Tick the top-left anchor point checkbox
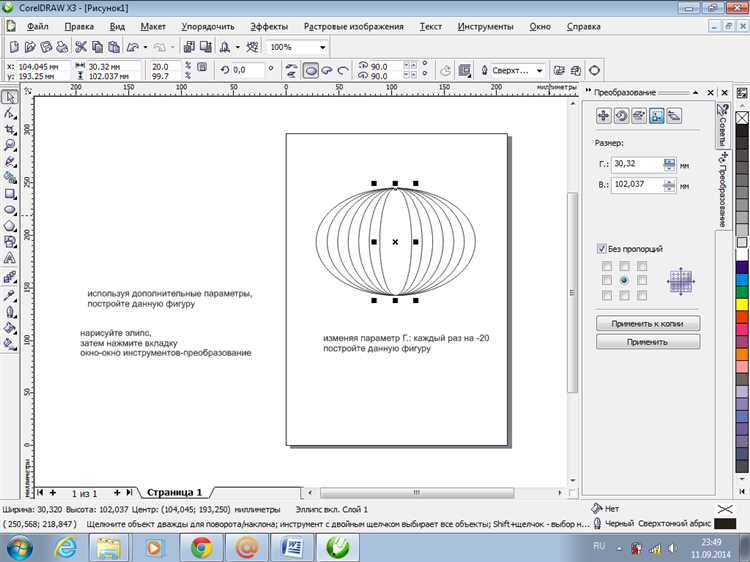750x562 pixels. [x=606, y=266]
